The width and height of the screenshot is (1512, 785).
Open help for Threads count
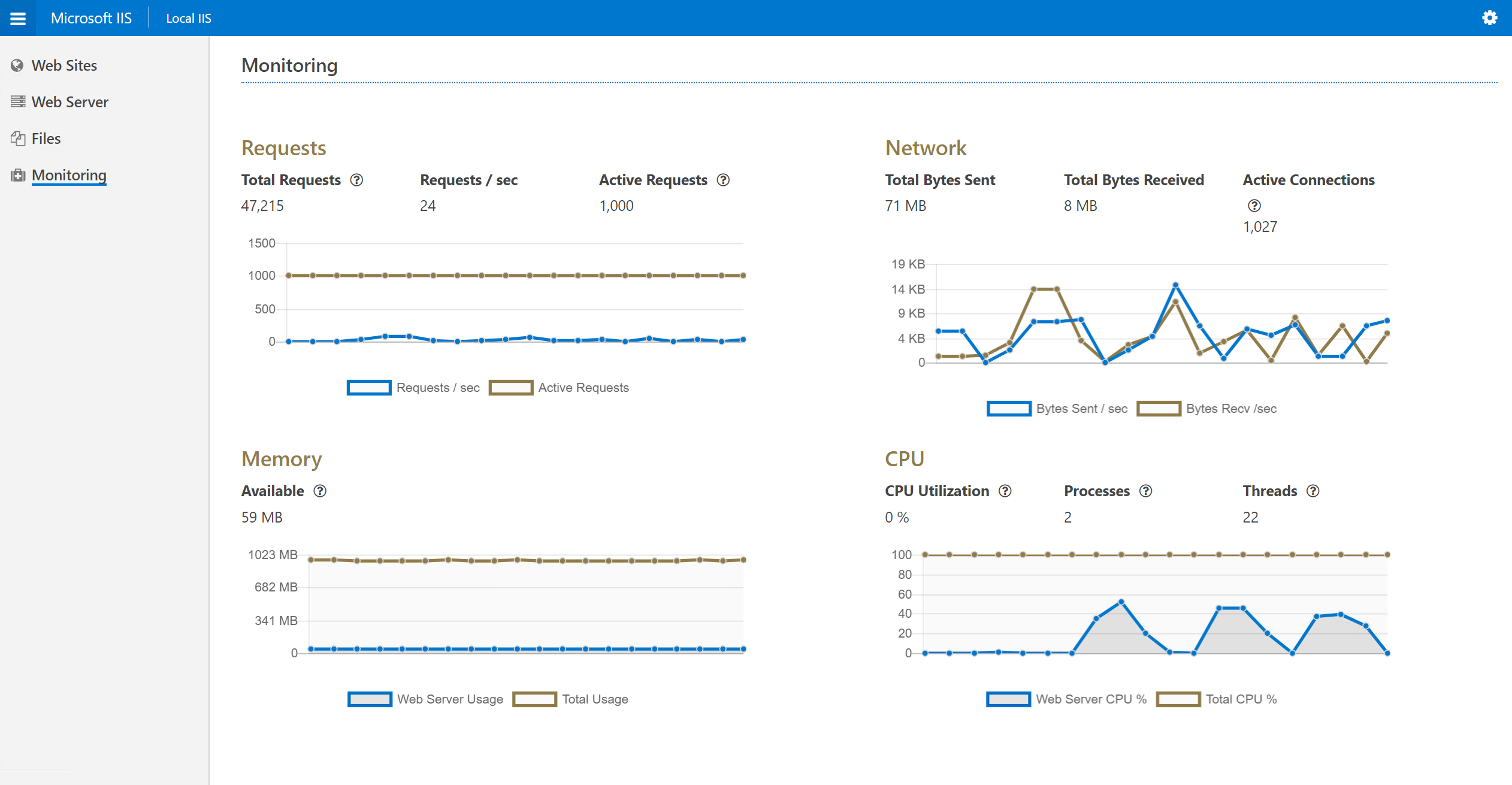pos(1313,491)
